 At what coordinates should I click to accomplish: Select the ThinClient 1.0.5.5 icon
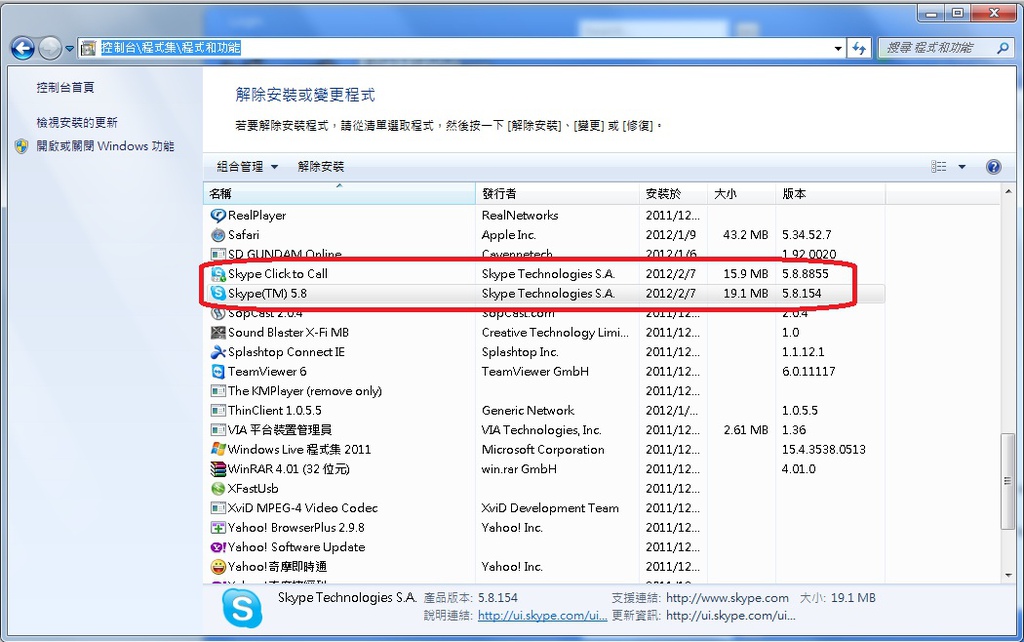coord(217,411)
